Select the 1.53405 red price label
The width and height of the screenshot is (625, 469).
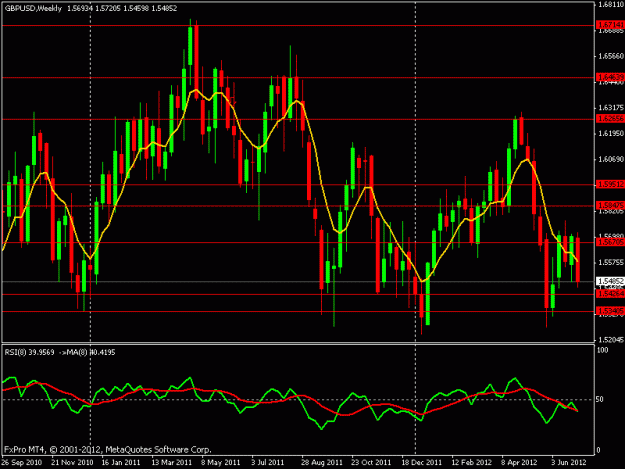(611, 310)
